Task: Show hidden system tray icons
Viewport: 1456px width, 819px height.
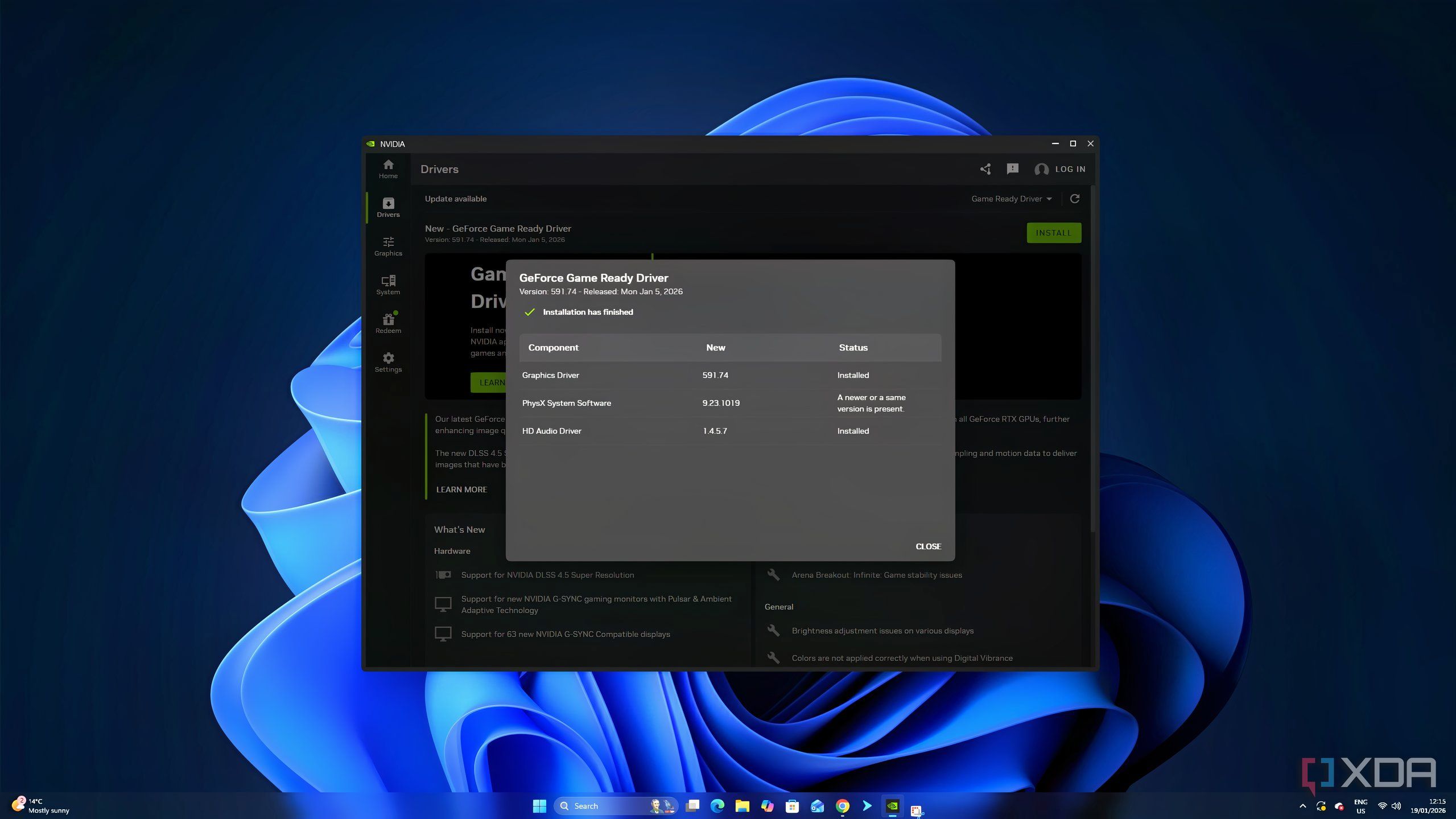Action: point(1302,806)
